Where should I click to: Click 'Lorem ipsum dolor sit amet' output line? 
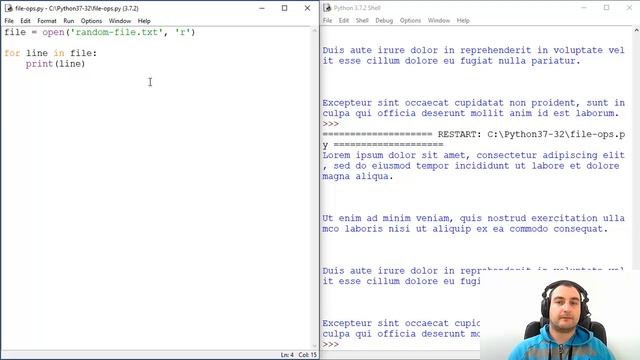[473, 156]
